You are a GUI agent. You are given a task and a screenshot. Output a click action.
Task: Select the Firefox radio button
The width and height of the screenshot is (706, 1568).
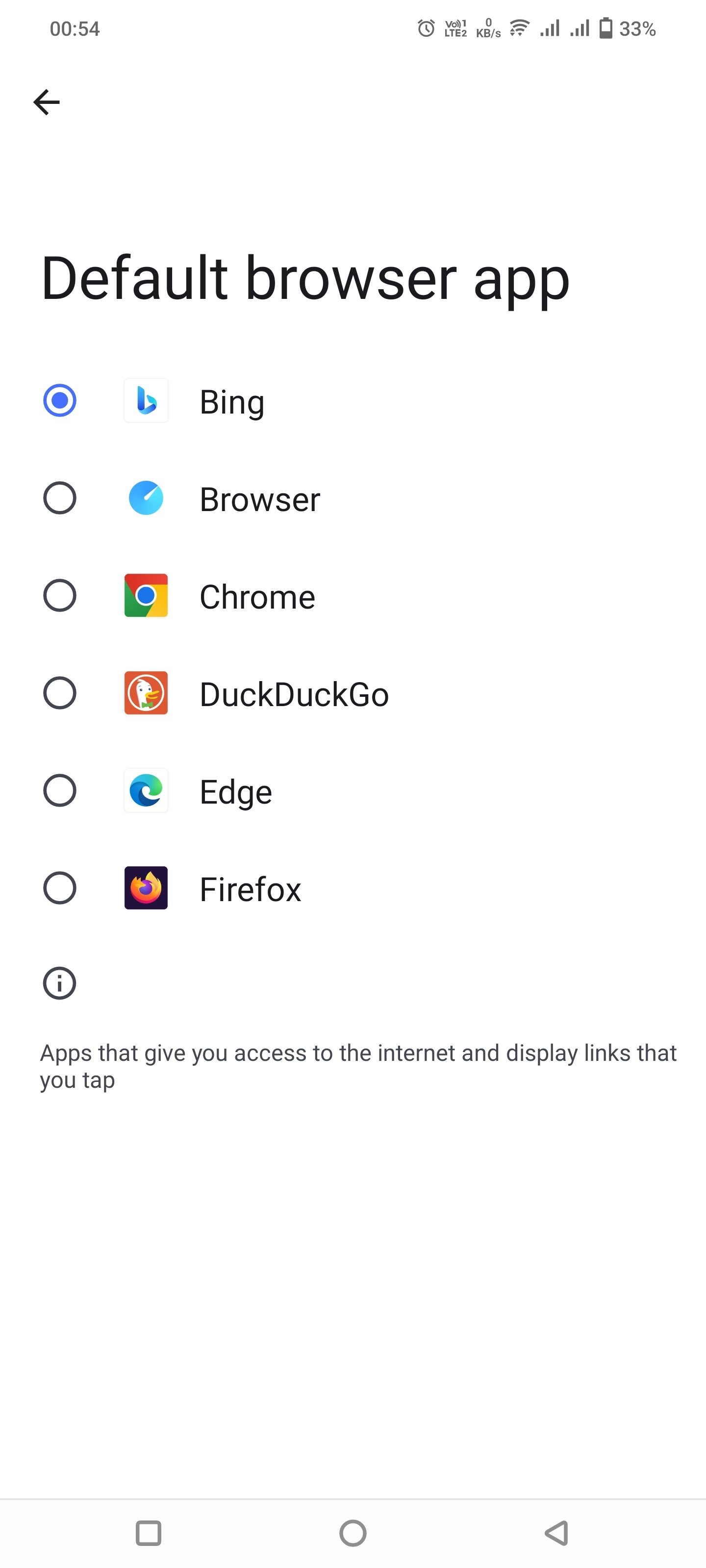click(60, 887)
